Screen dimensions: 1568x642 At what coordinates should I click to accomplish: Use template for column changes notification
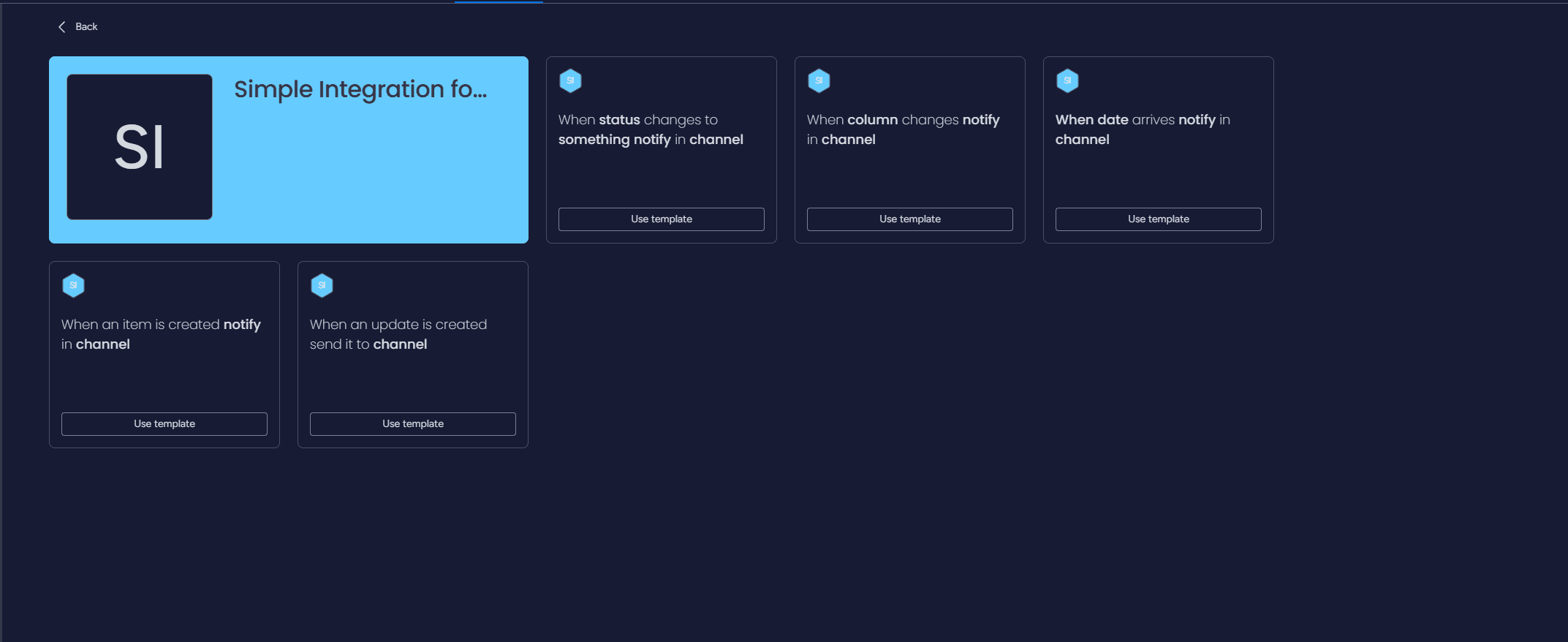click(x=909, y=219)
